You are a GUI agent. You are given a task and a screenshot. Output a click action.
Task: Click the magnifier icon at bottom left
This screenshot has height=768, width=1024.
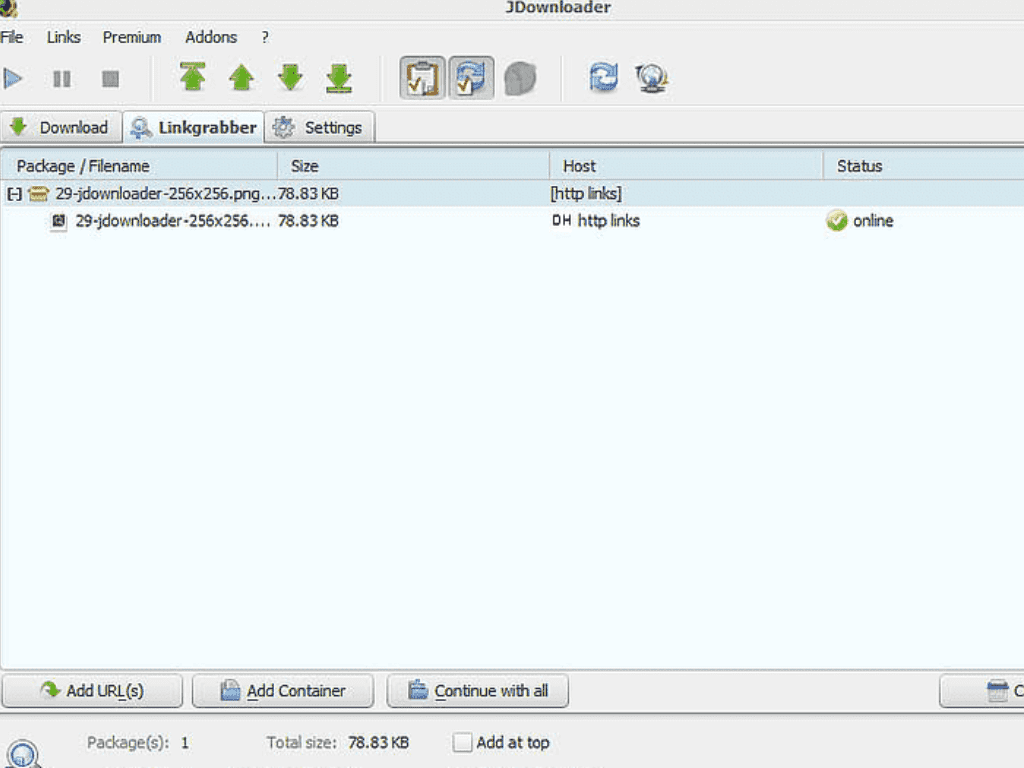pyautogui.click(x=24, y=754)
